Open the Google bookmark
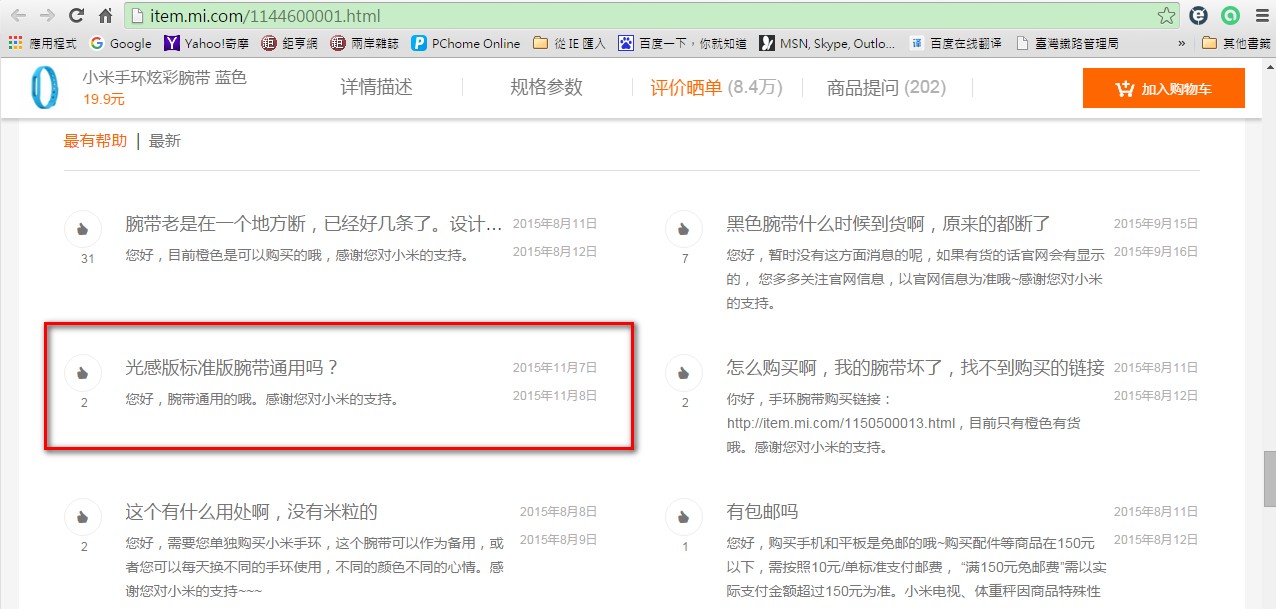The height and width of the screenshot is (609, 1276). [121, 43]
